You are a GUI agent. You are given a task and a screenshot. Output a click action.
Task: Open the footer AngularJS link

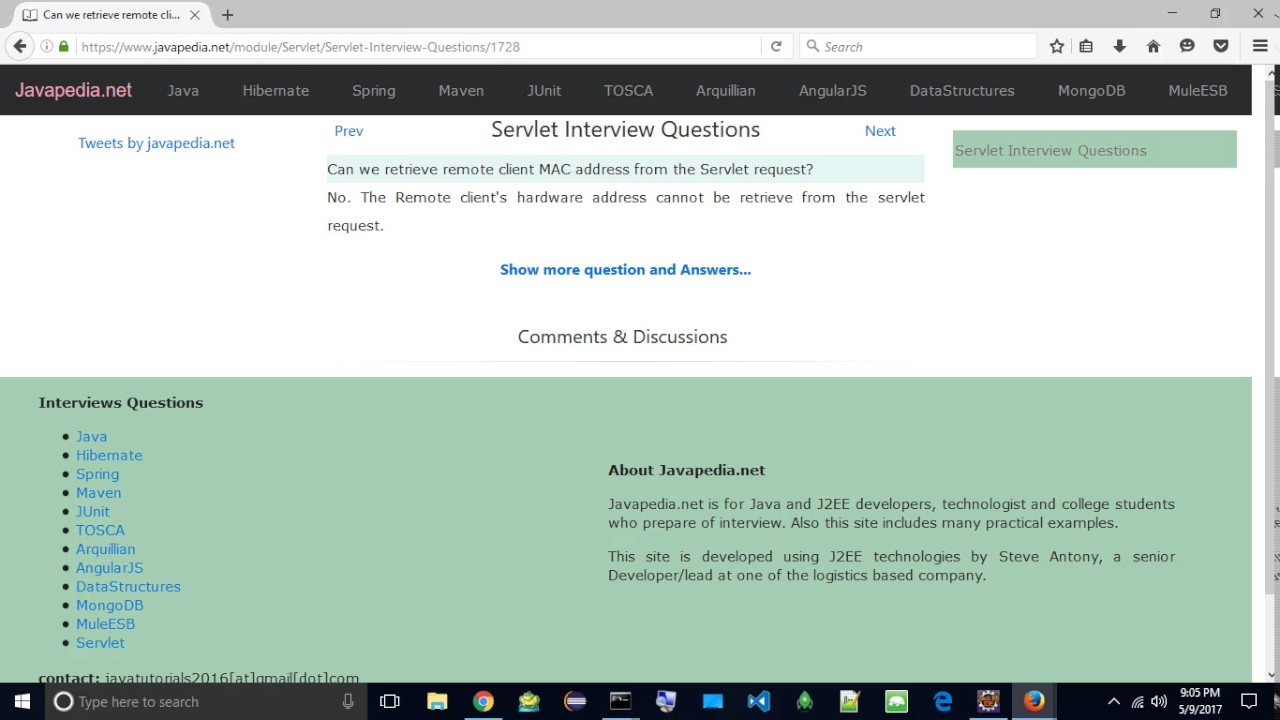(x=109, y=568)
